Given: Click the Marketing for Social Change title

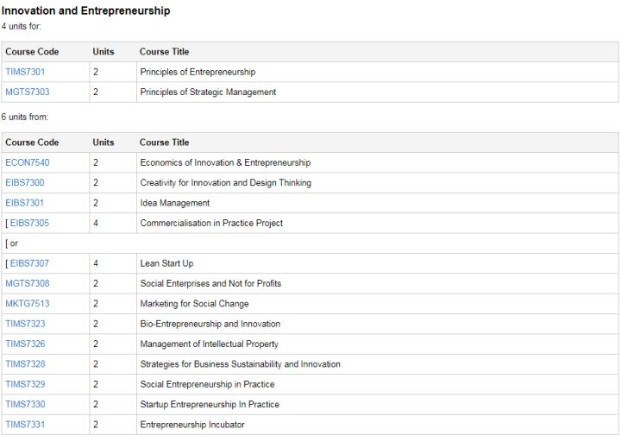Looking at the screenshot, I should click(194, 304).
